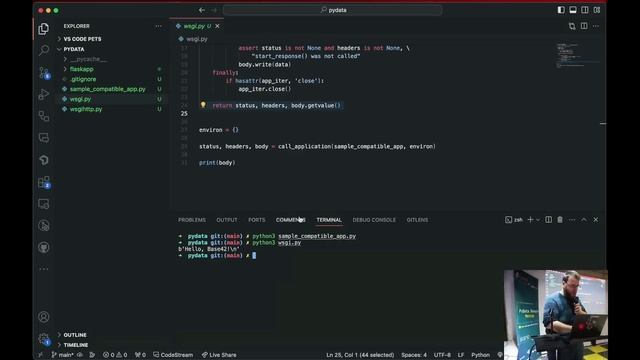This screenshot has height=360, width=640.
Task: Click the main branch in status bar
Action: [62, 355]
